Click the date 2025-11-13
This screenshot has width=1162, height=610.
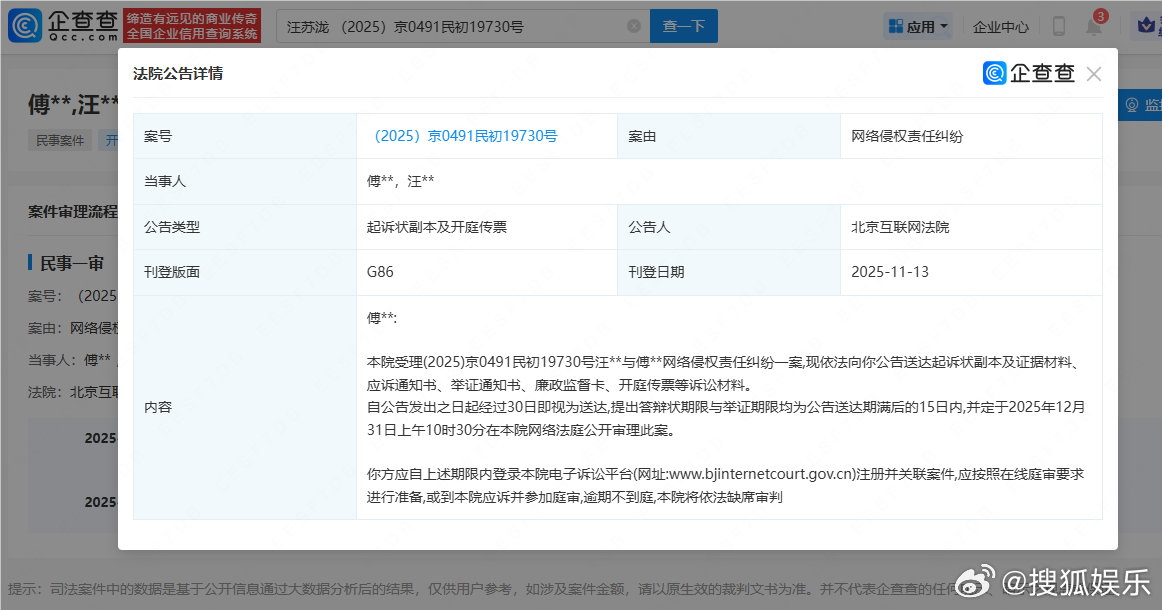click(889, 272)
